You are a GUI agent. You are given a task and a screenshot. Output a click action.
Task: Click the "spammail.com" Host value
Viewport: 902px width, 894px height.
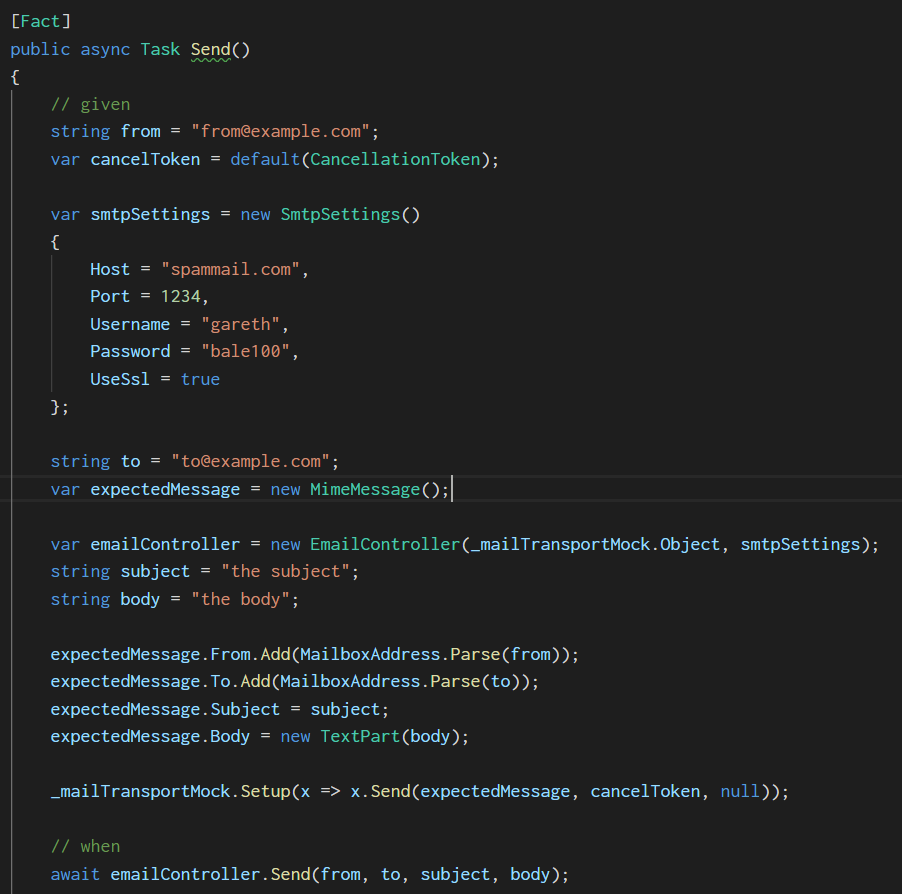point(230,269)
